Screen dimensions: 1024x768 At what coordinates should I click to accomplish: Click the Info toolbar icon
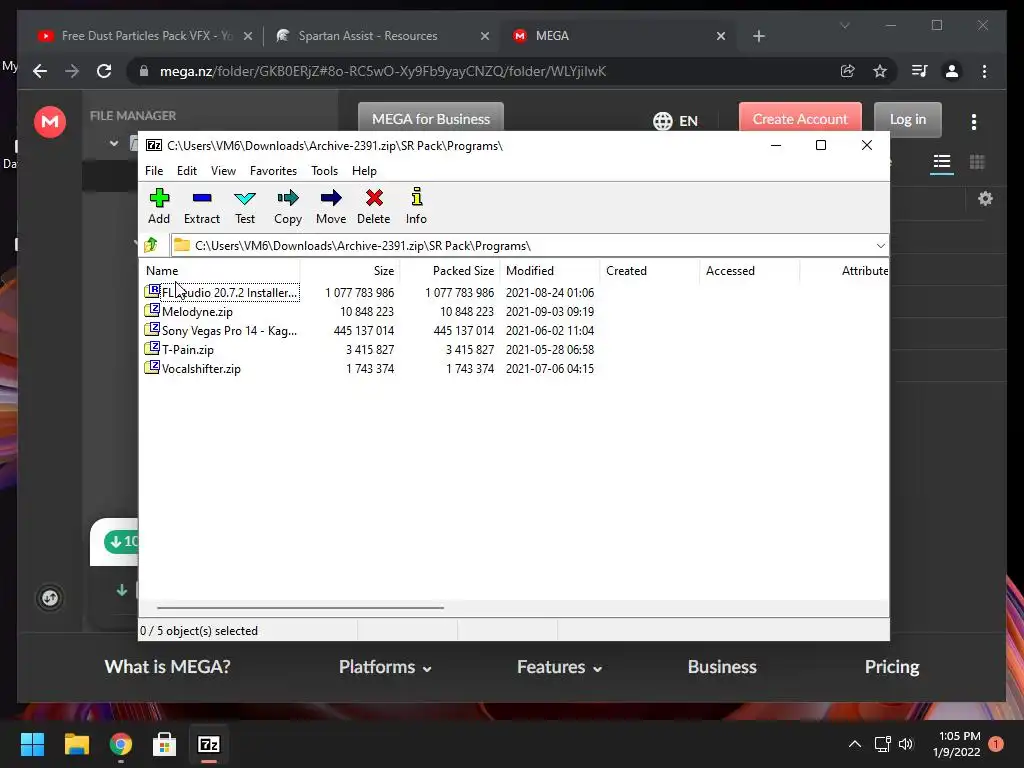(x=417, y=197)
